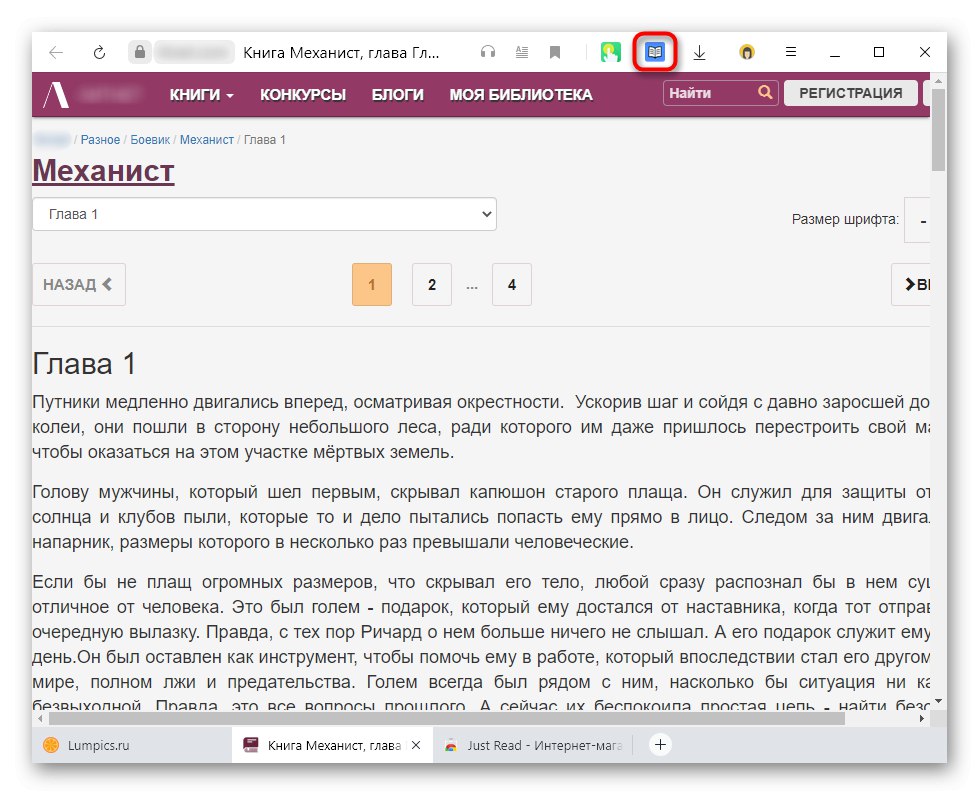Collapse the hidden pages via the '...' pagination expander
This screenshot has height=795, width=979.
pyautogui.click(x=472, y=284)
